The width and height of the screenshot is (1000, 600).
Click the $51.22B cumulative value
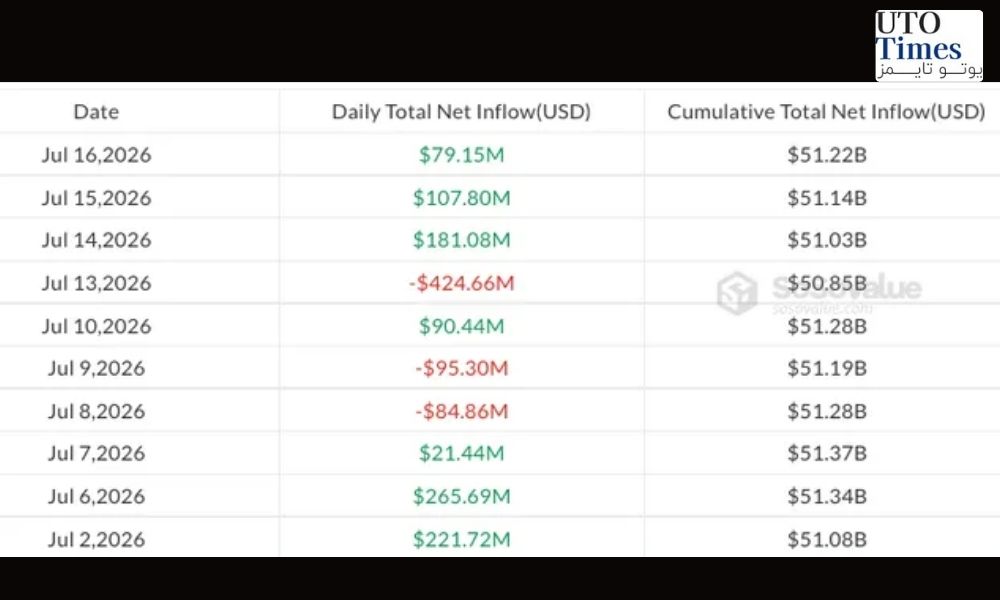827,155
